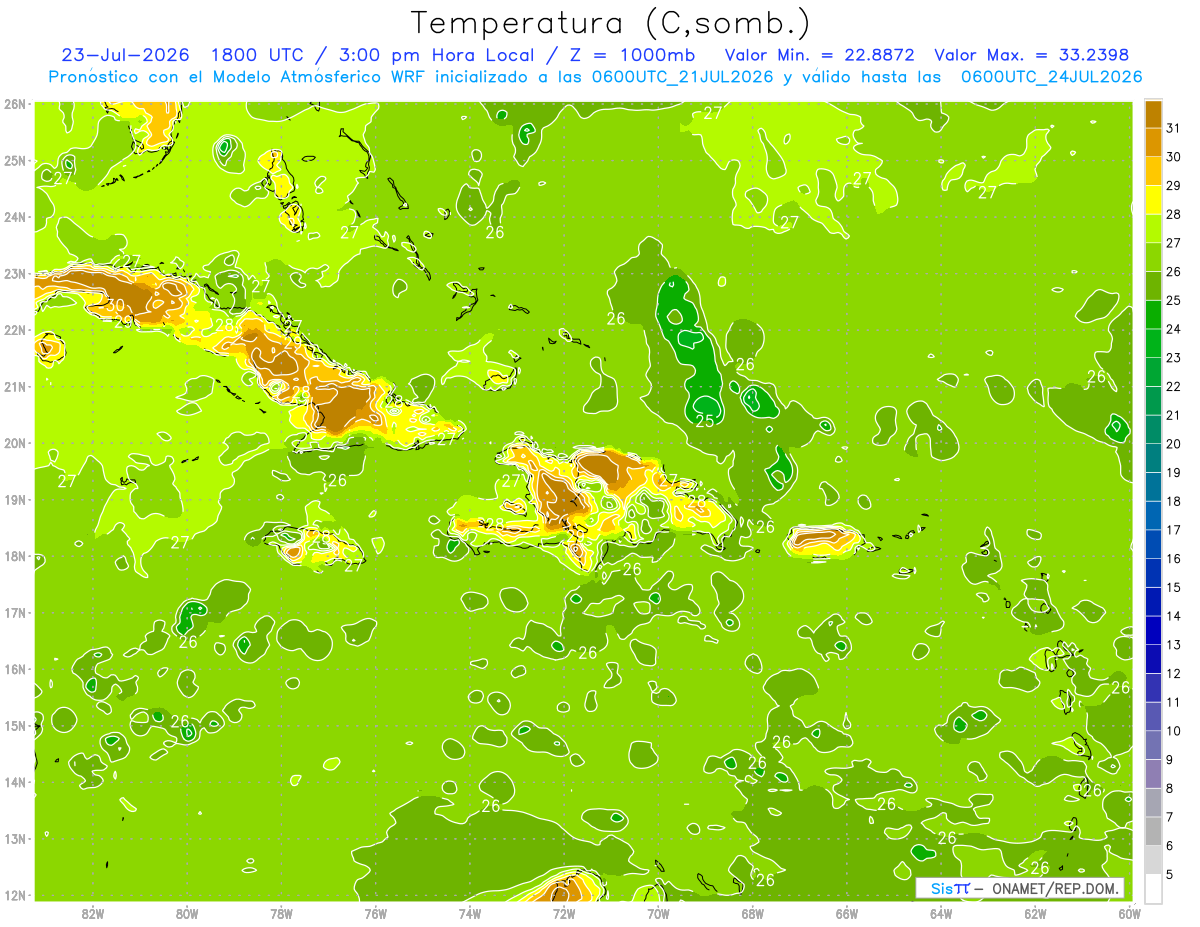Click the "60W" longitude axis label

pyautogui.click(x=1130, y=912)
